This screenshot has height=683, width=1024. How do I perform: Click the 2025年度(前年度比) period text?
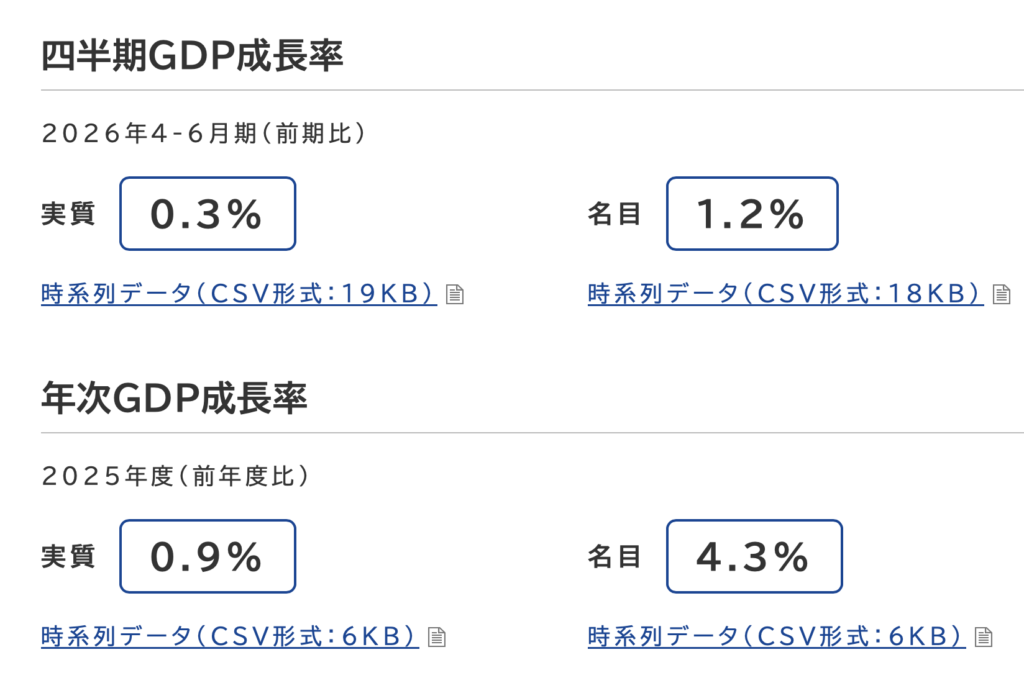click(x=176, y=476)
